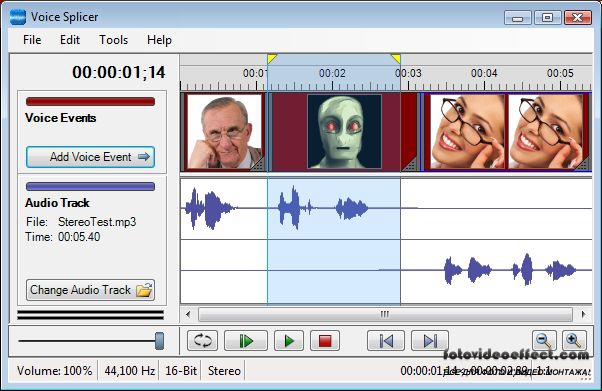Start playback with the green play button
The image size is (602, 391).
[x=289, y=340]
